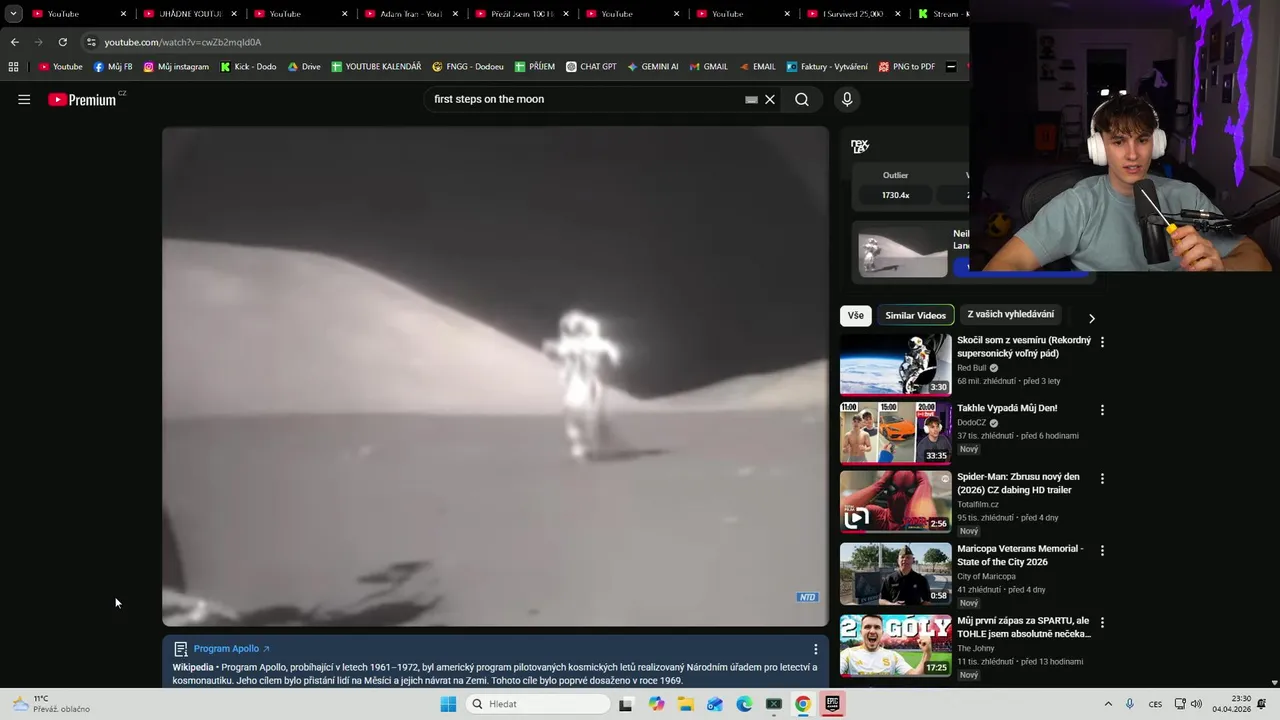
Task: Open the Drive bookmark
Action: (304, 67)
